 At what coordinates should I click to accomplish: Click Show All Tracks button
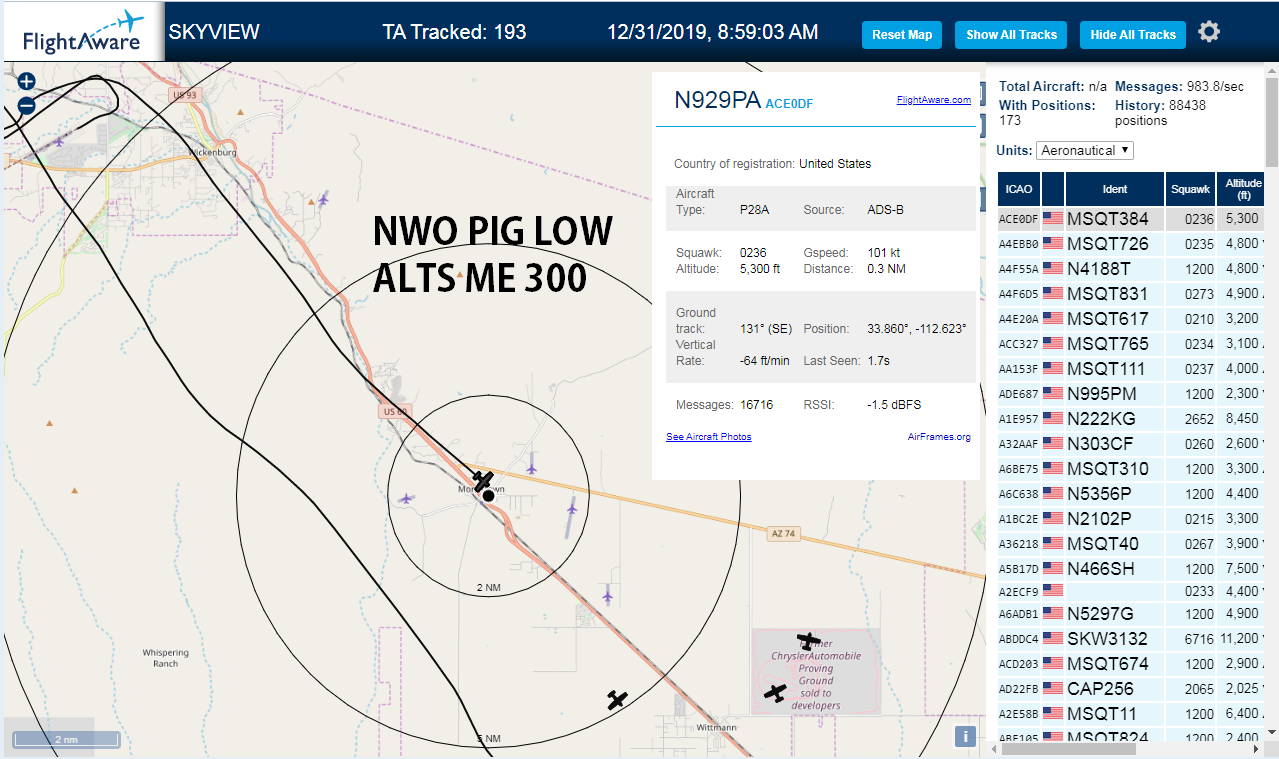(1011, 35)
